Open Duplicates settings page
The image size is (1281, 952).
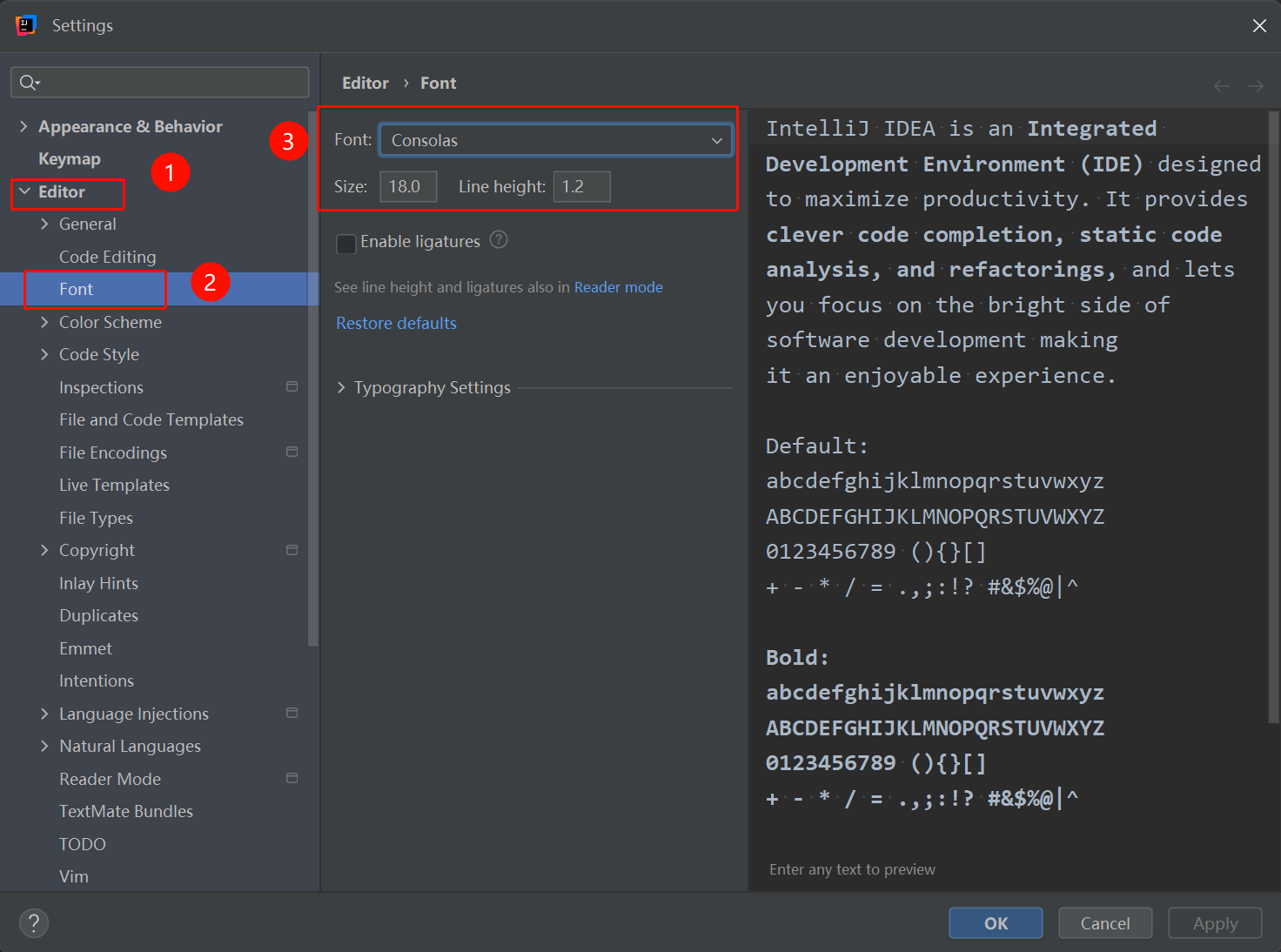click(x=98, y=615)
